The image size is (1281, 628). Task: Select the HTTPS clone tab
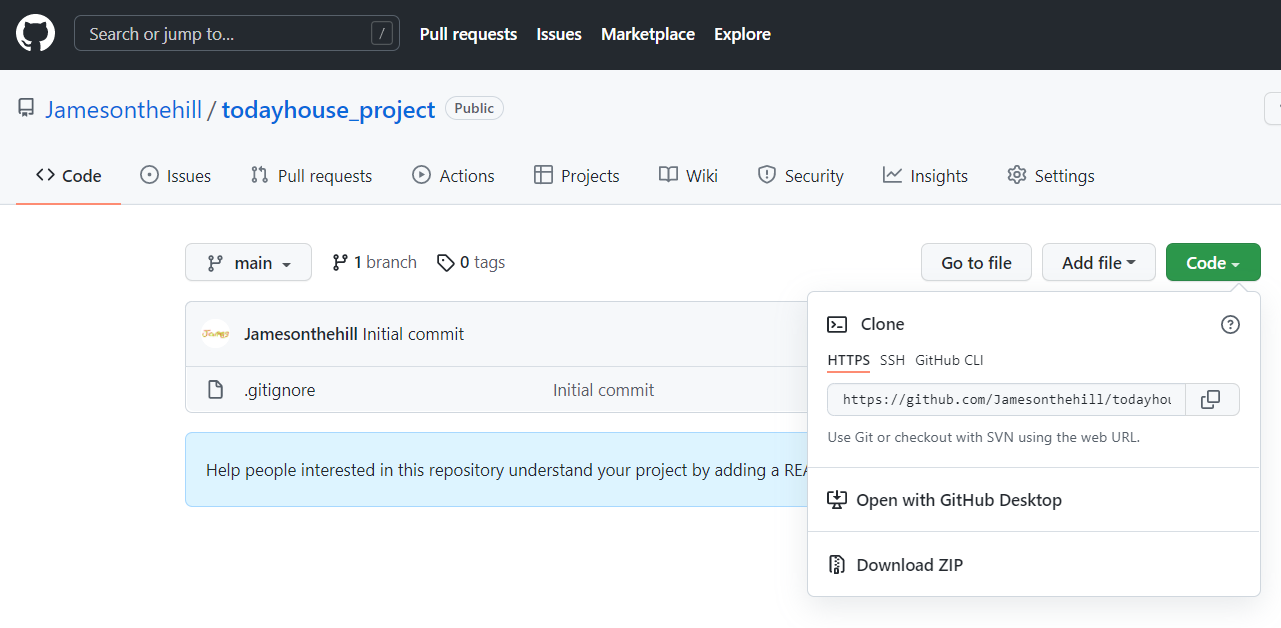point(849,360)
